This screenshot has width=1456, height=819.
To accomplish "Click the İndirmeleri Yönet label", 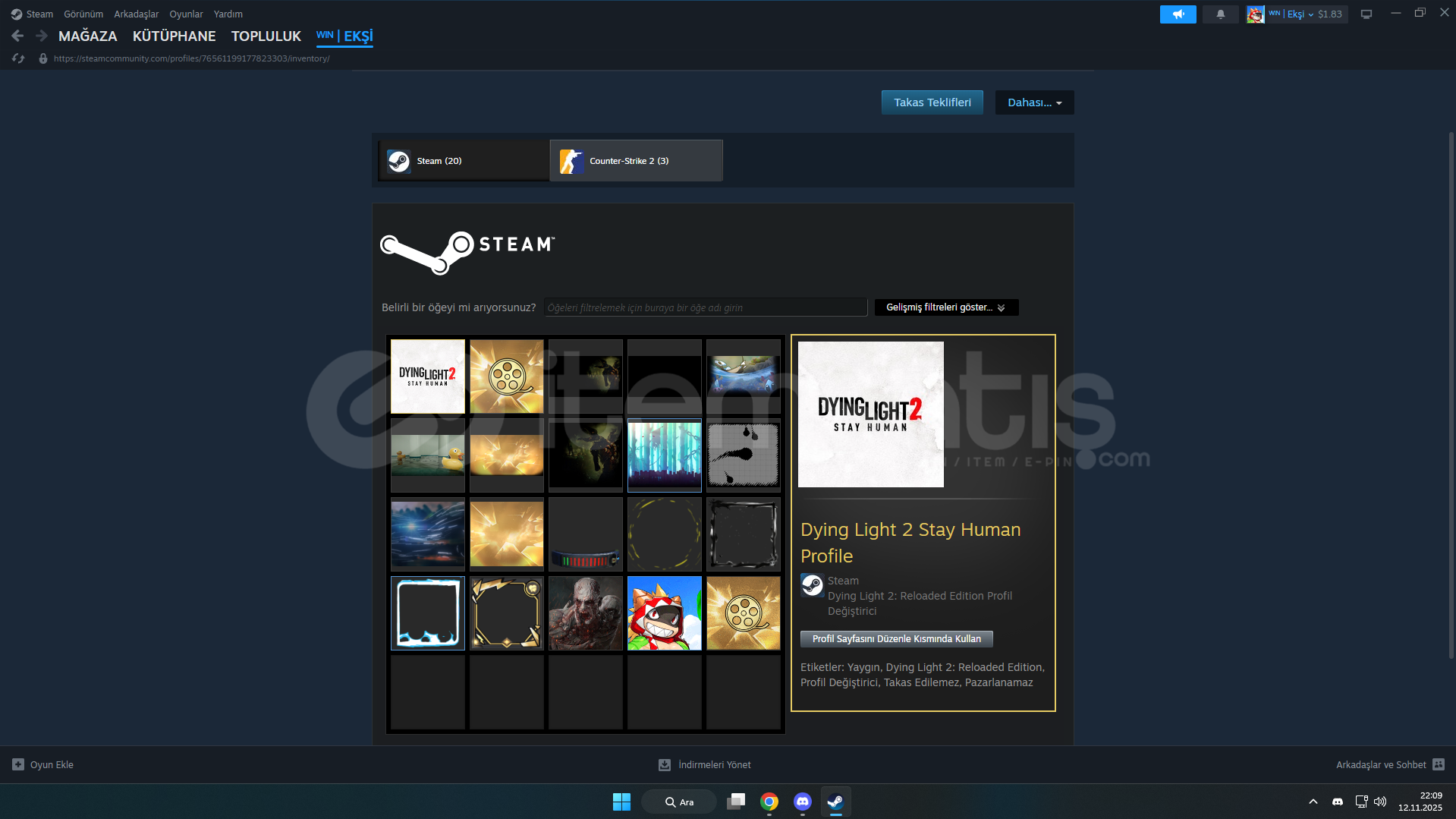I will pyautogui.click(x=714, y=764).
